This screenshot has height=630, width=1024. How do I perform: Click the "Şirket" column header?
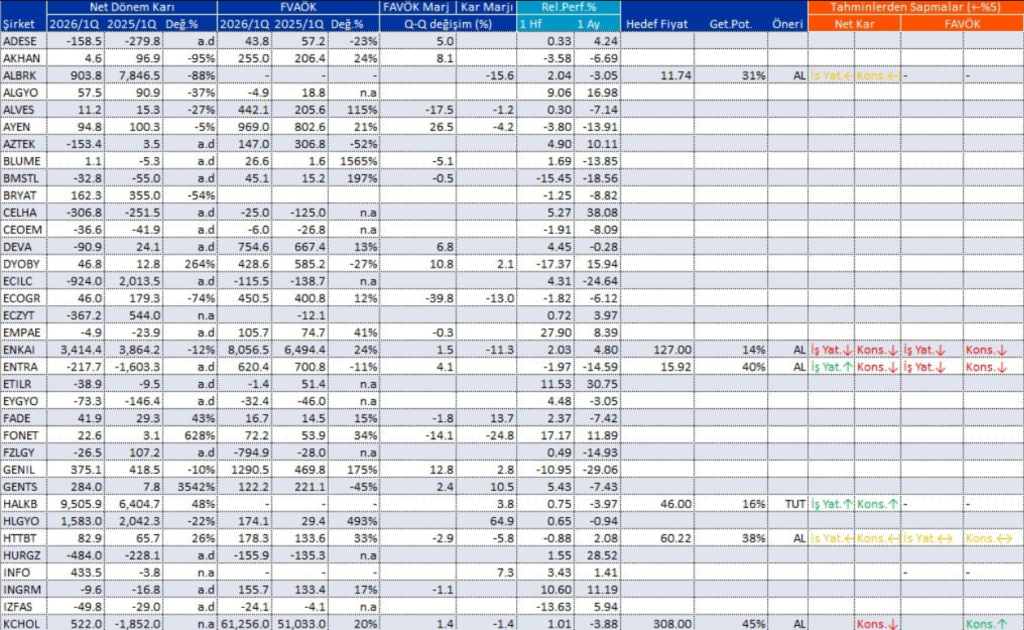[x=19, y=24]
